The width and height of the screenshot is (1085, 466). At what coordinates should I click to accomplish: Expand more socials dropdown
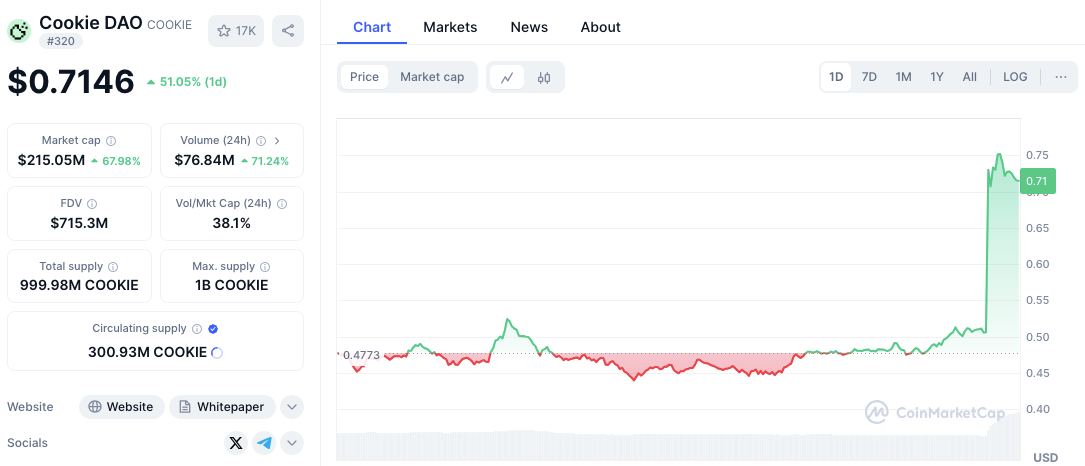point(291,443)
